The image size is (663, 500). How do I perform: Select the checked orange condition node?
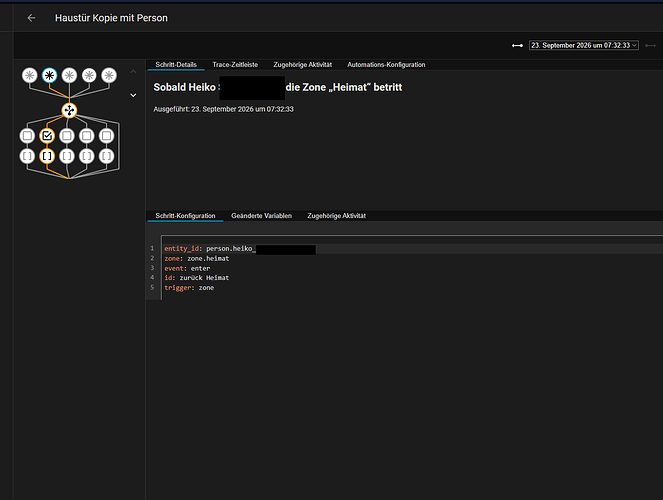(47, 136)
